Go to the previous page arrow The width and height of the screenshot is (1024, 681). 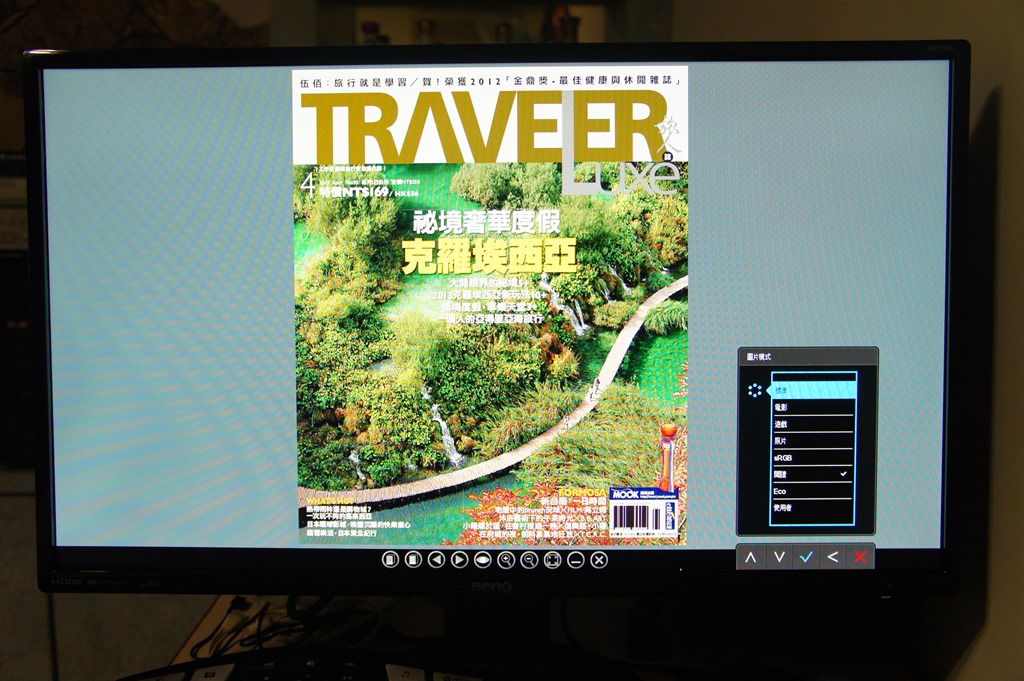pos(436,560)
